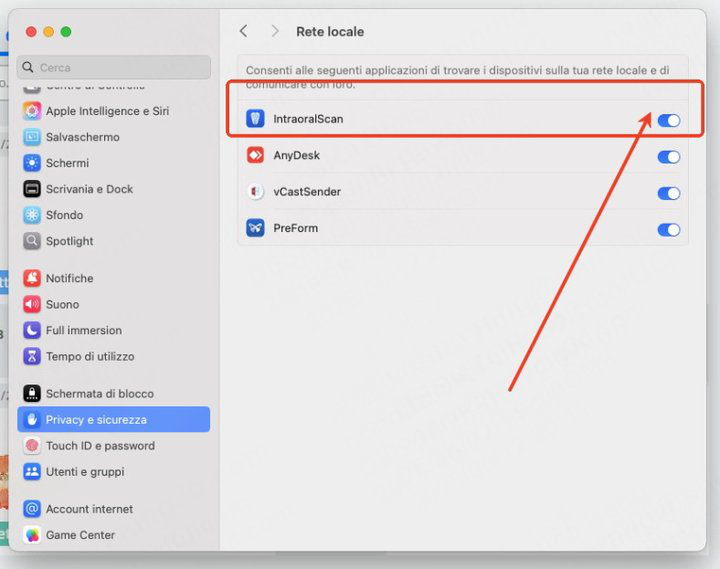Click the Spotlight magnifier icon
Image resolution: width=720 pixels, height=569 pixels.
point(32,241)
